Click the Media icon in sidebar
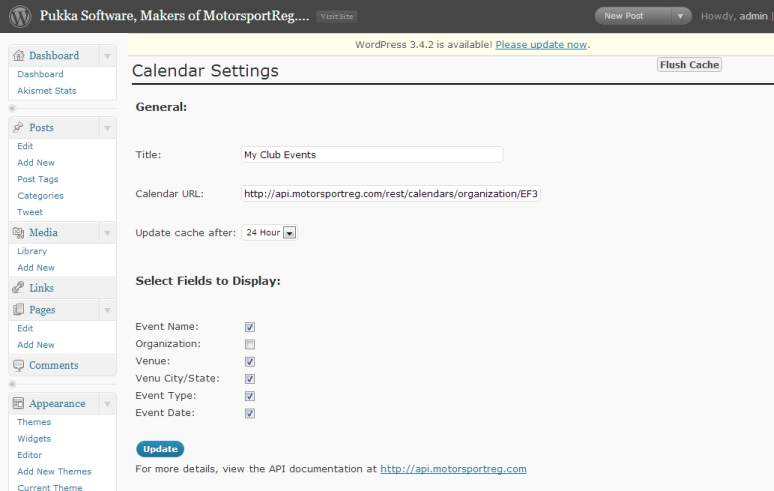Screen dimensions: 774x491 pyautogui.click(x=18, y=233)
